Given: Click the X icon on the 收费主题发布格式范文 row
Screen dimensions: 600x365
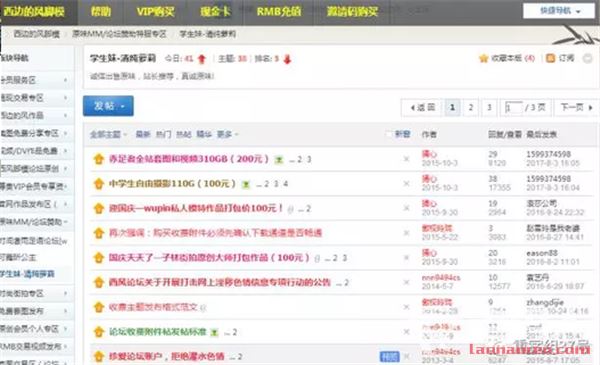Looking at the screenshot, I should (x=406, y=307).
